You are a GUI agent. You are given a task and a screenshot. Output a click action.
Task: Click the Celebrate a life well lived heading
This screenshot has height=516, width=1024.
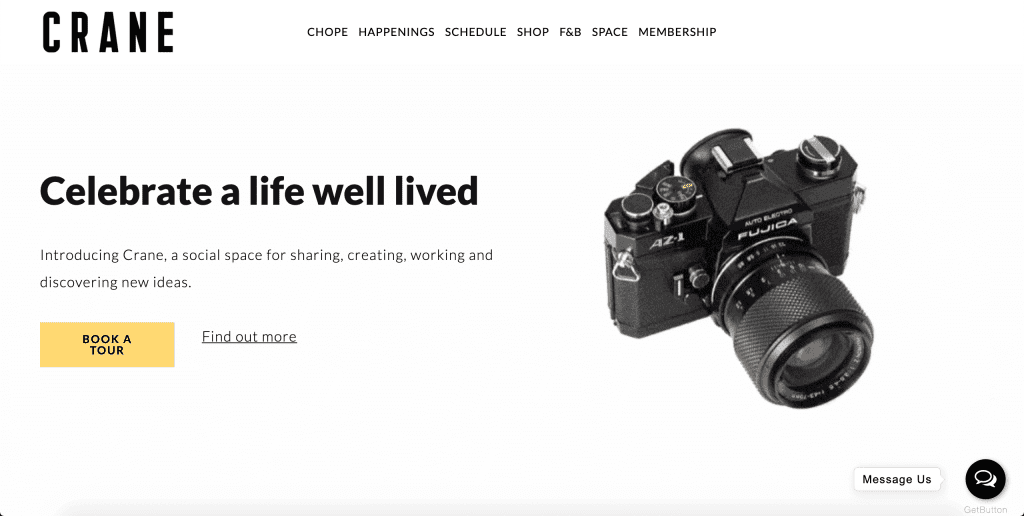[259, 191]
